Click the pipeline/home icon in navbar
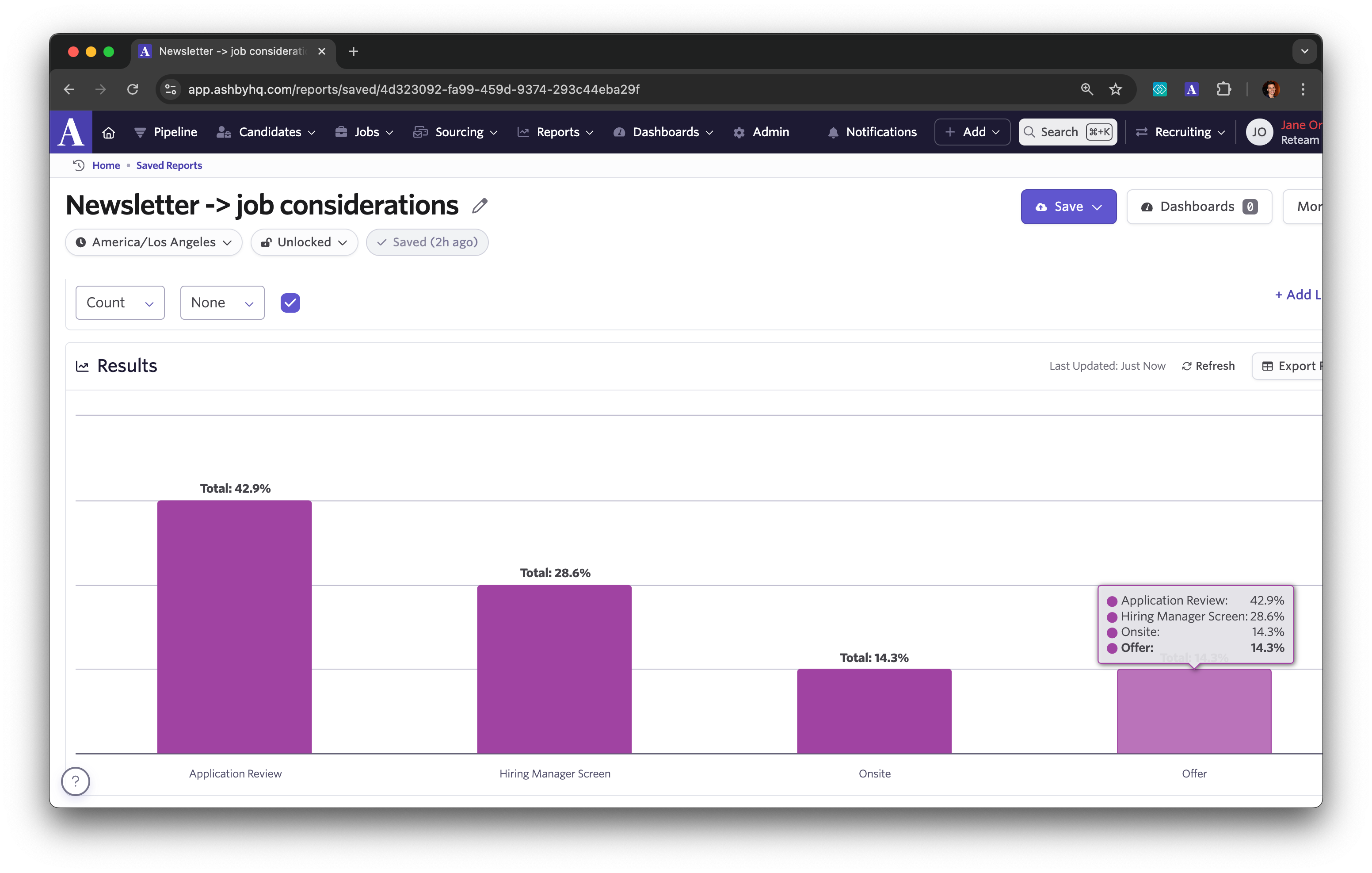The width and height of the screenshot is (1372, 873). (108, 132)
